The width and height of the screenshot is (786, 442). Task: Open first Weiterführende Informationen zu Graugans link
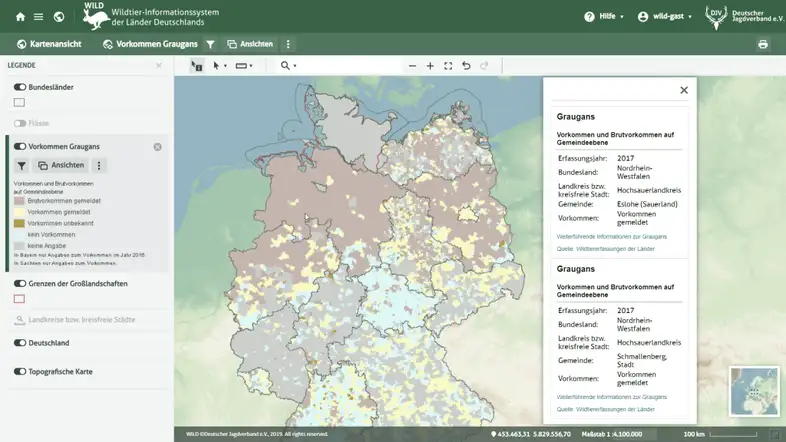[611, 236]
